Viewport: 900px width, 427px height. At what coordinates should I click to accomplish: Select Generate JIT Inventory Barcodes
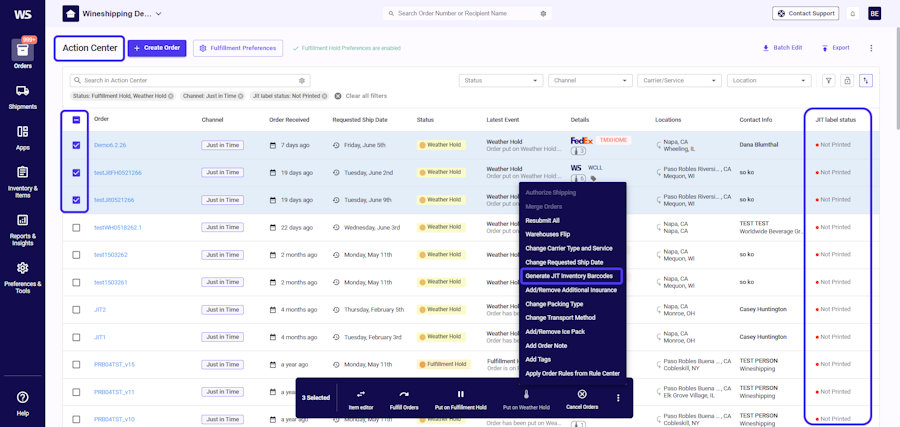(571, 276)
